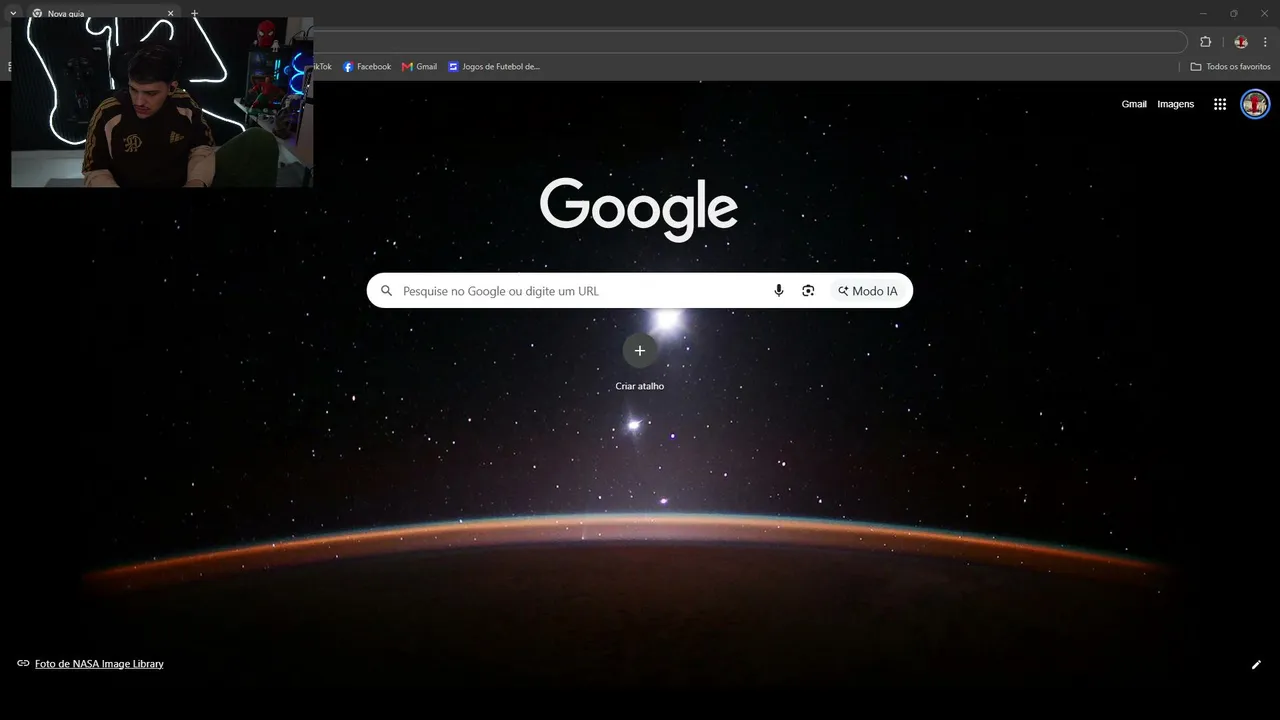Select the Nova guia tab

102,14
